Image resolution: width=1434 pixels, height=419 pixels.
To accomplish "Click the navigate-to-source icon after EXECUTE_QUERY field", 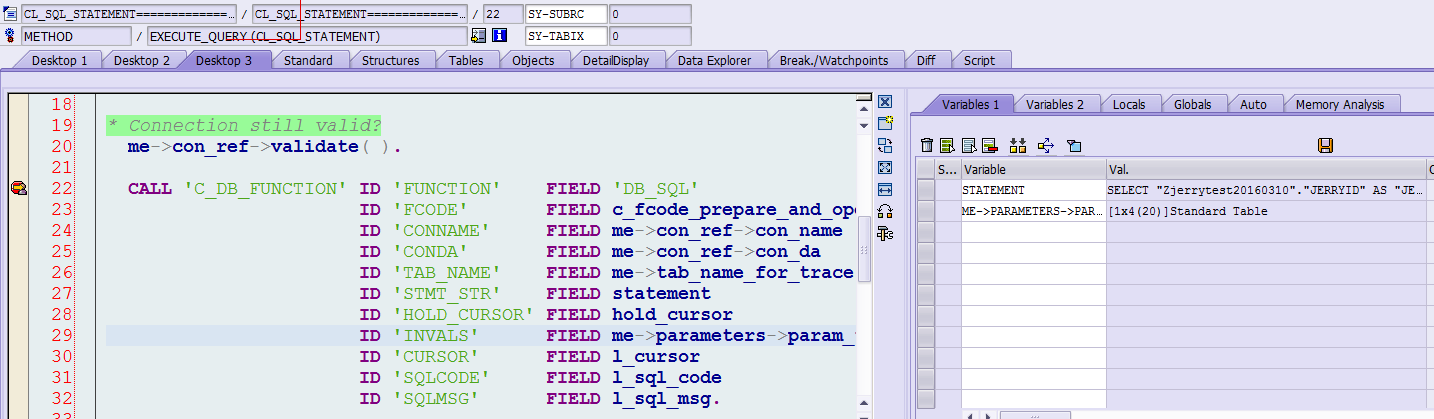I will (x=478, y=36).
